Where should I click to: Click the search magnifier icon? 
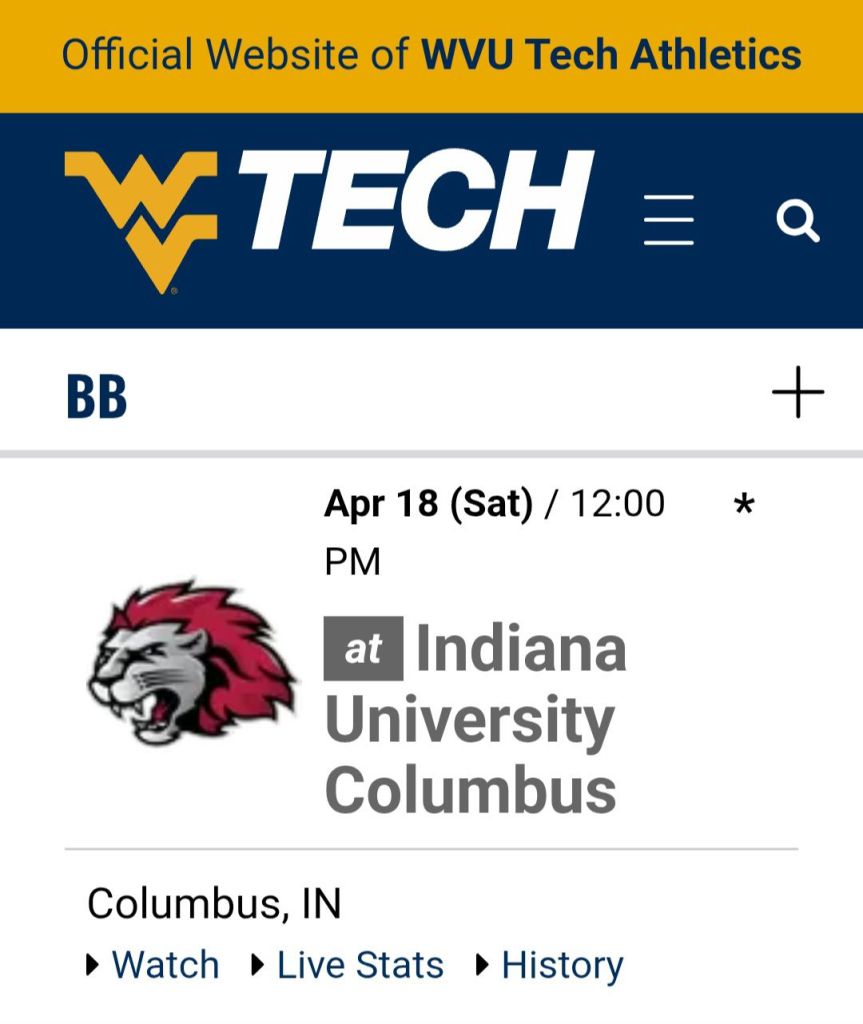pos(797,220)
